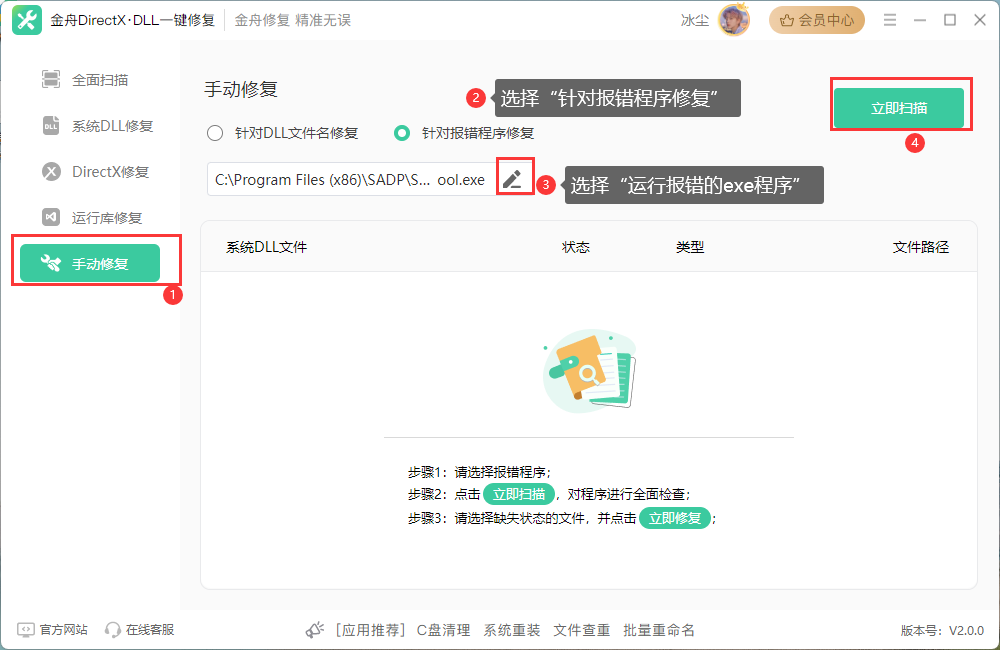The height and width of the screenshot is (650, 1000).
Task: Click the 系统DLL文件 column header
Action: (267, 247)
